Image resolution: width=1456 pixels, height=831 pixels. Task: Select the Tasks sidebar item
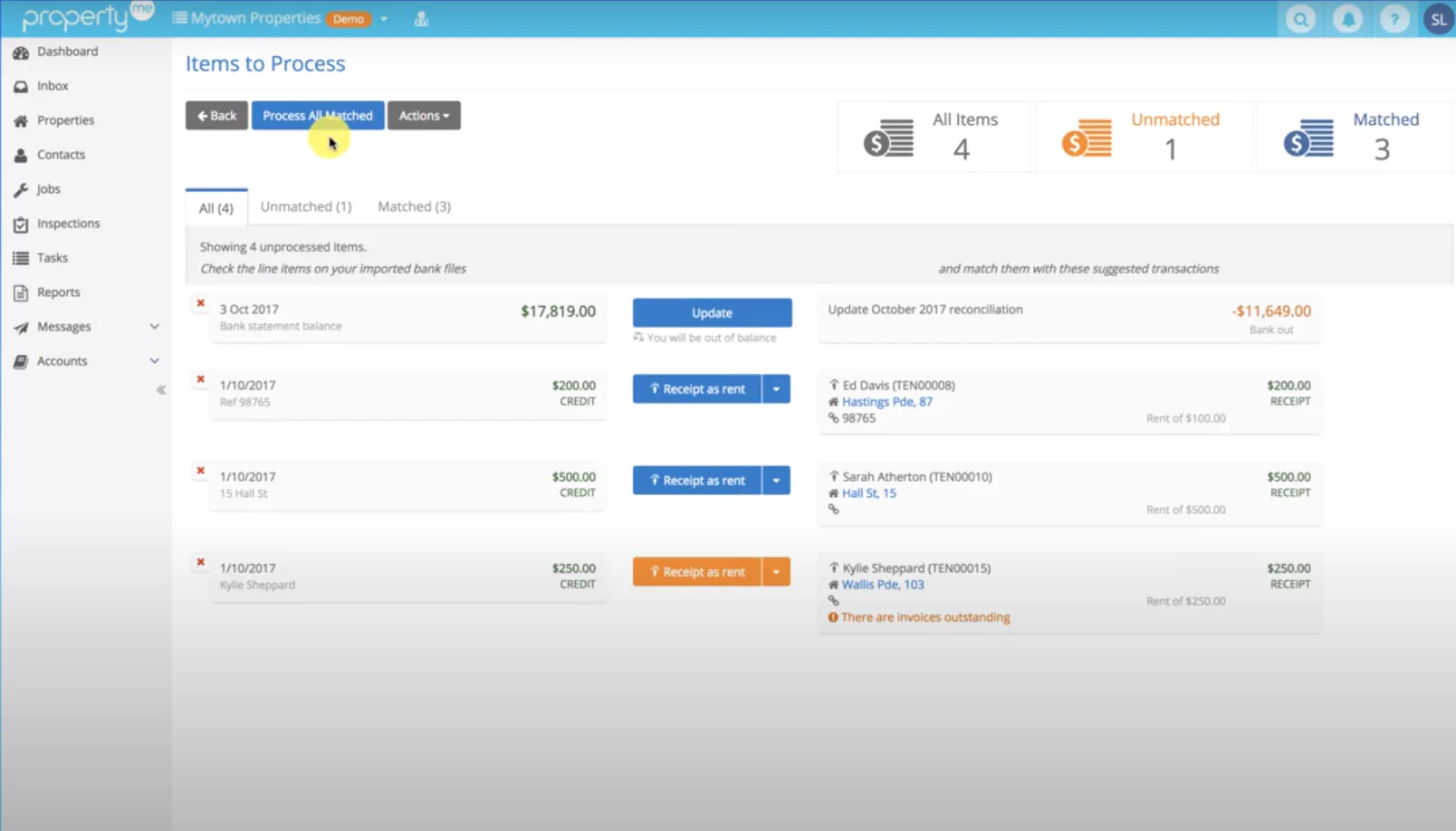pyautogui.click(x=53, y=258)
